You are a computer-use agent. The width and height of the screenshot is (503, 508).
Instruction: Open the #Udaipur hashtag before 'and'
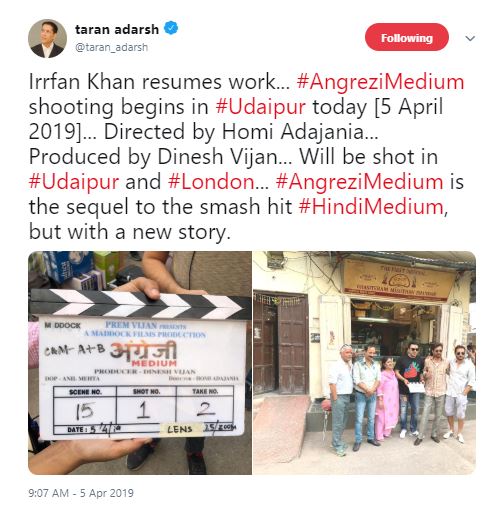coord(74,182)
